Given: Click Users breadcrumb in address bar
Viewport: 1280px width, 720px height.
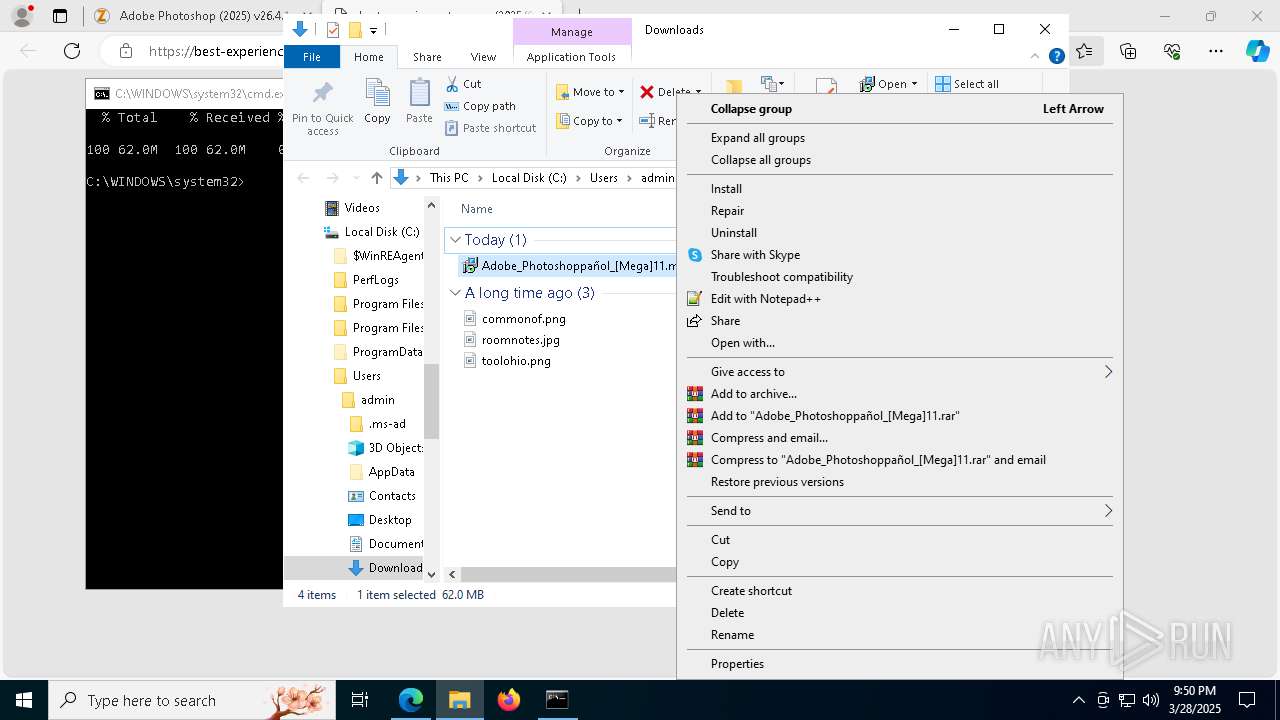Looking at the screenshot, I should coord(604,178).
